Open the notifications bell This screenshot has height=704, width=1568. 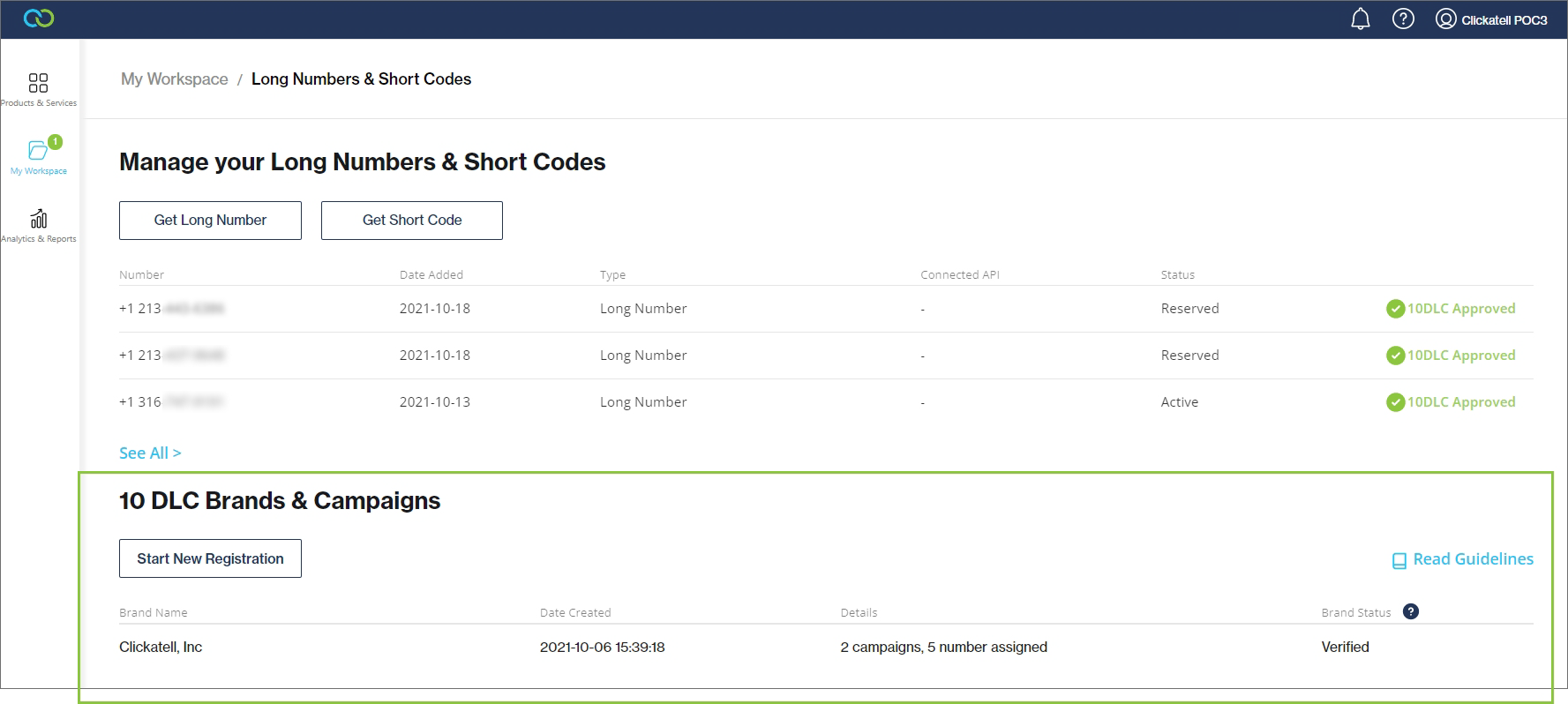[x=1361, y=19]
